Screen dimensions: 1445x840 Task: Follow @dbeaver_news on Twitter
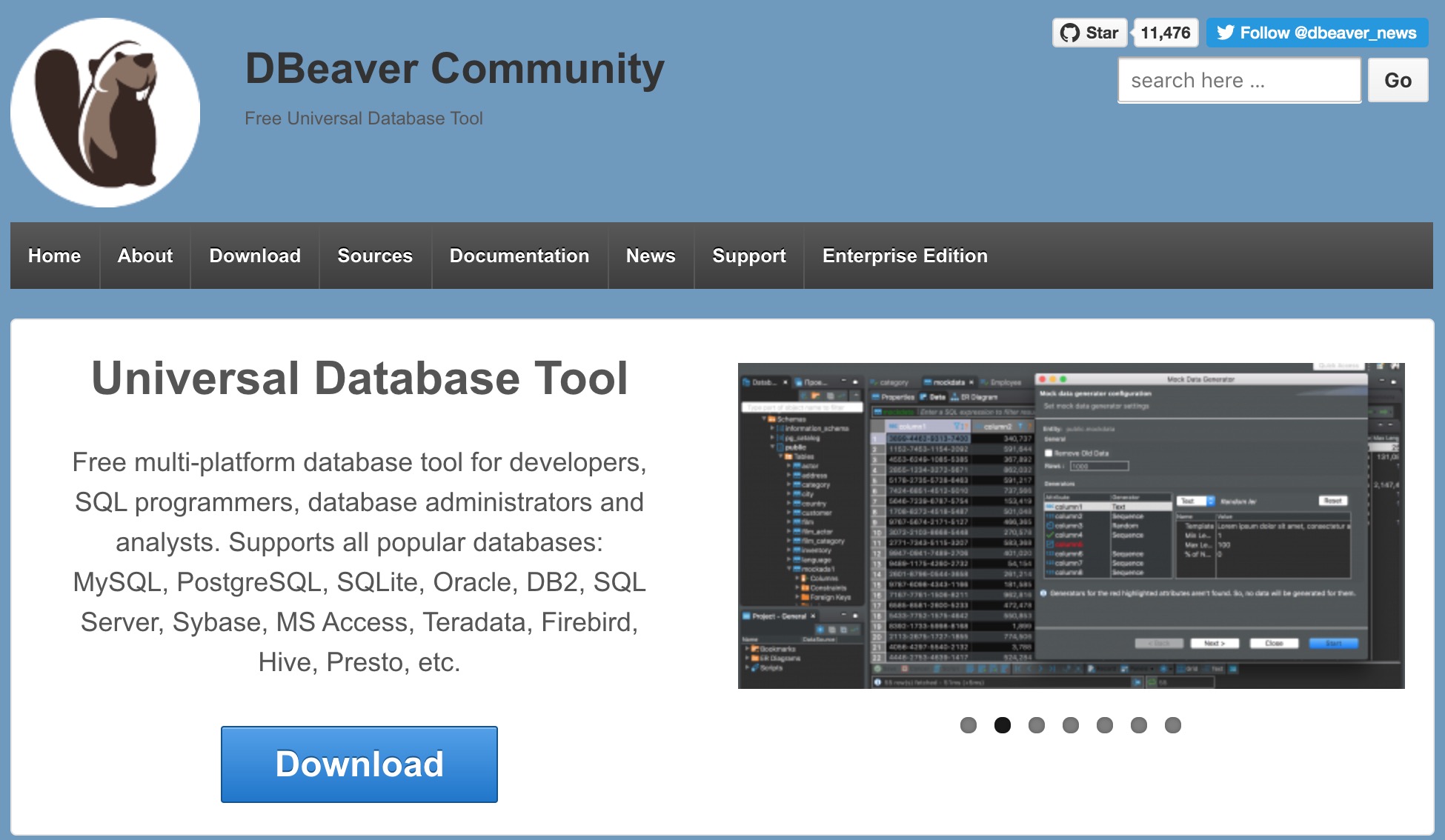tap(1317, 33)
